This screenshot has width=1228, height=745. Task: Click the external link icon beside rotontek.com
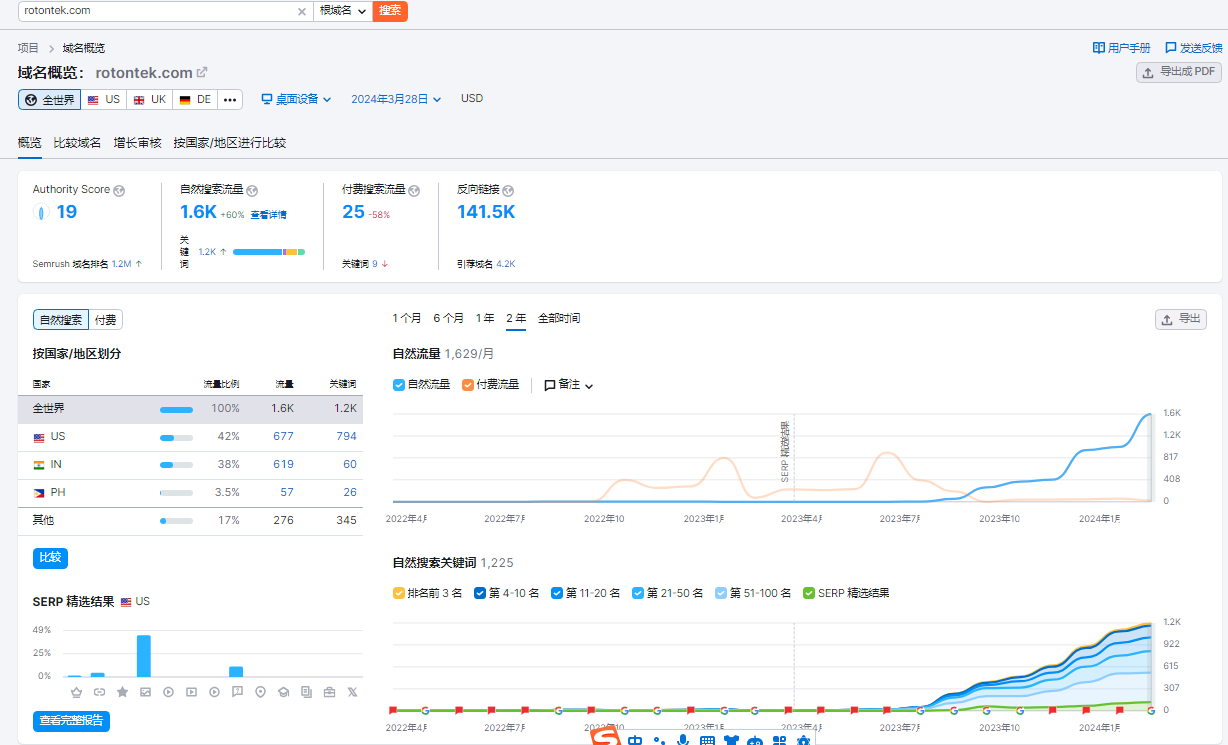(202, 72)
